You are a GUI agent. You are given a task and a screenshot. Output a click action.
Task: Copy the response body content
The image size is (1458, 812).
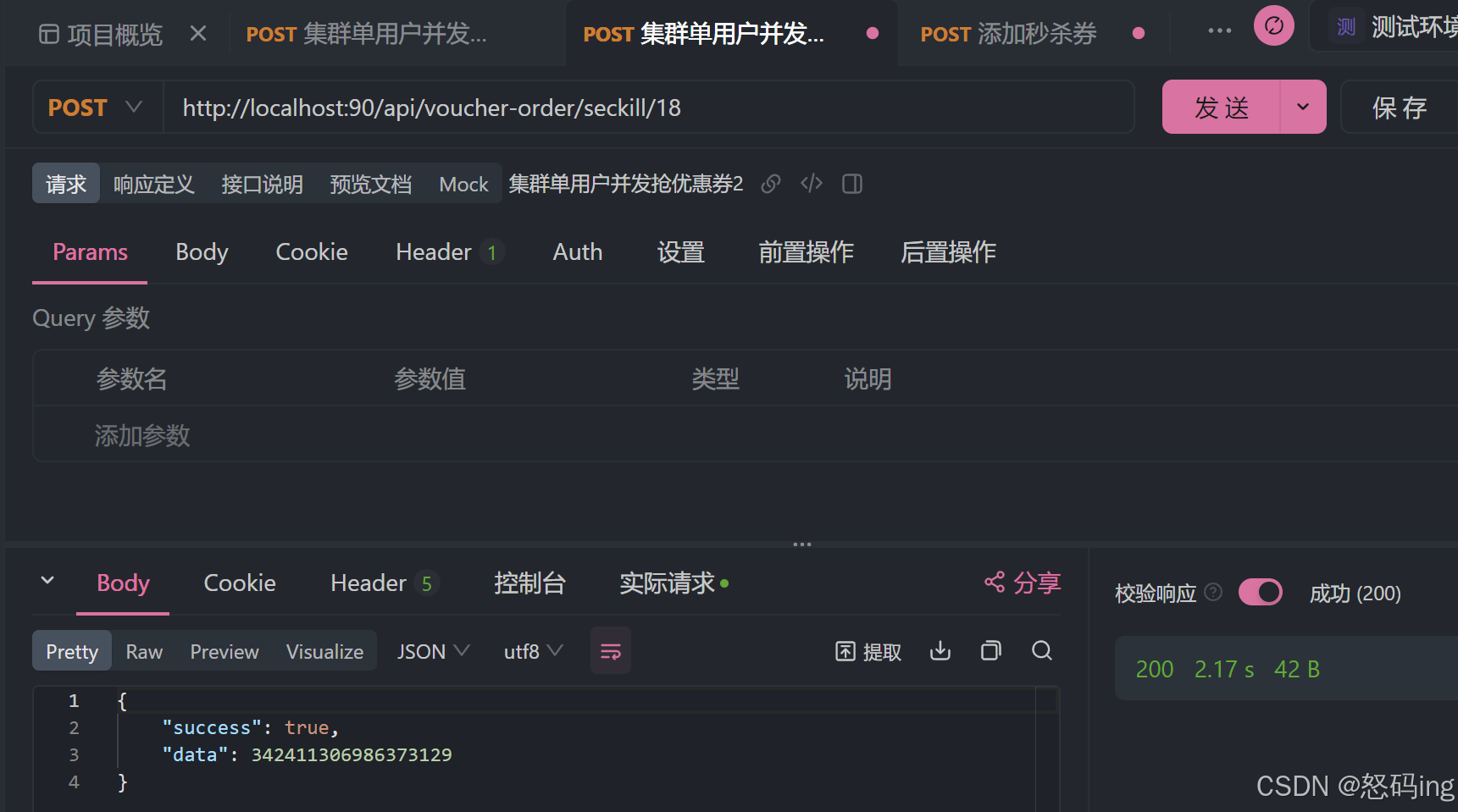990,651
